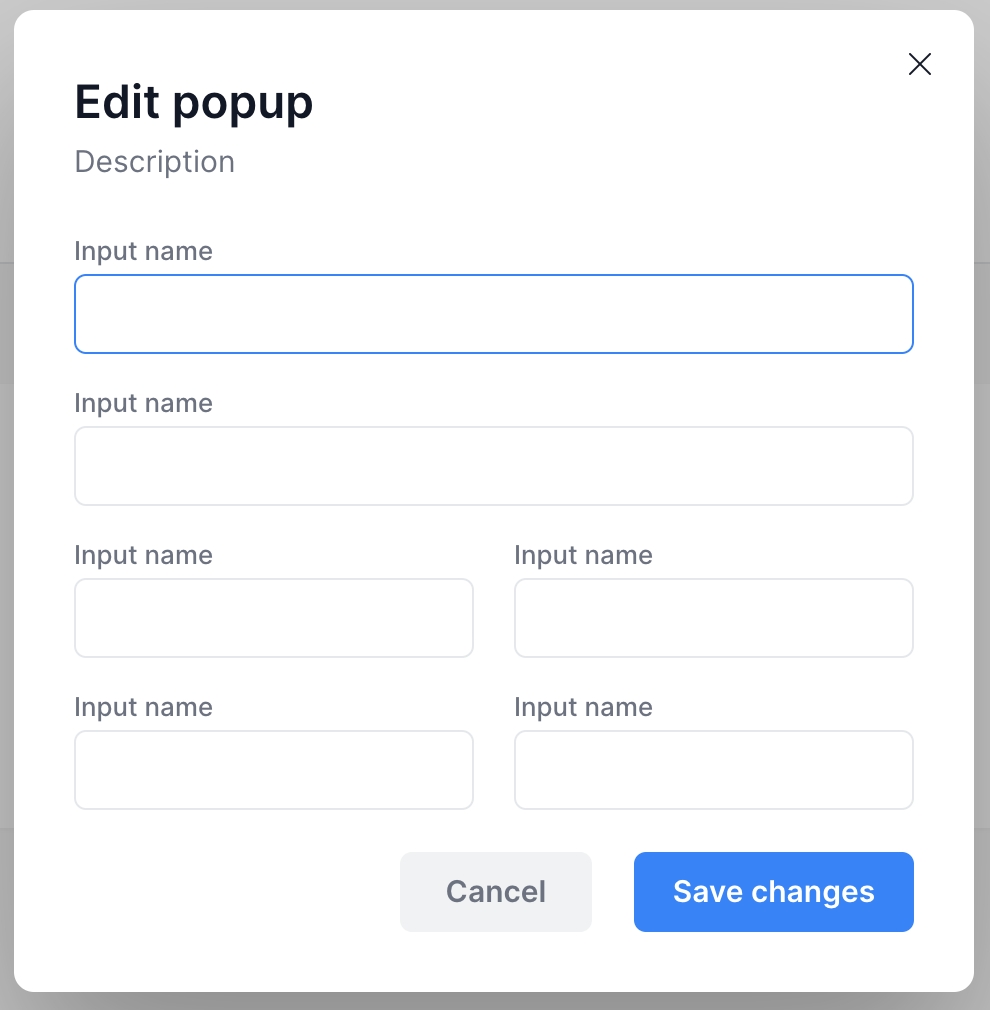
Task: Click empty footer space left of Cancel
Action: (230, 892)
